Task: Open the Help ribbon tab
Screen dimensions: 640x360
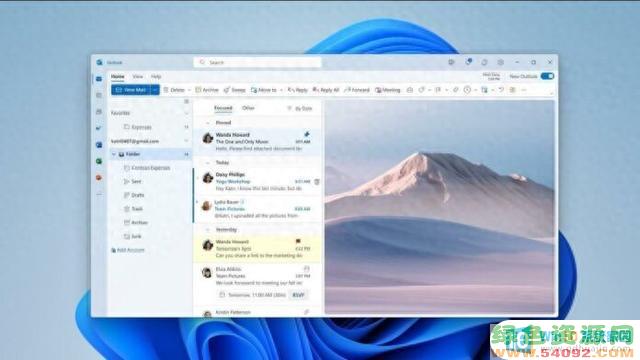Action: pos(156,76)
